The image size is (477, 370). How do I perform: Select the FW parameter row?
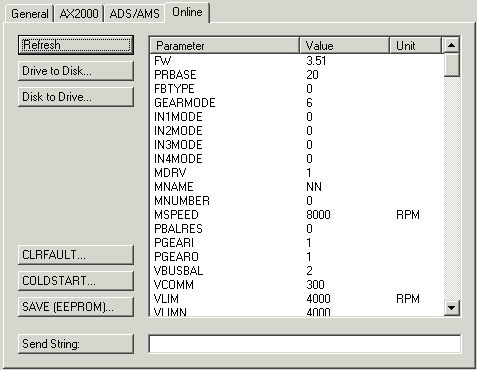(297, 61)
